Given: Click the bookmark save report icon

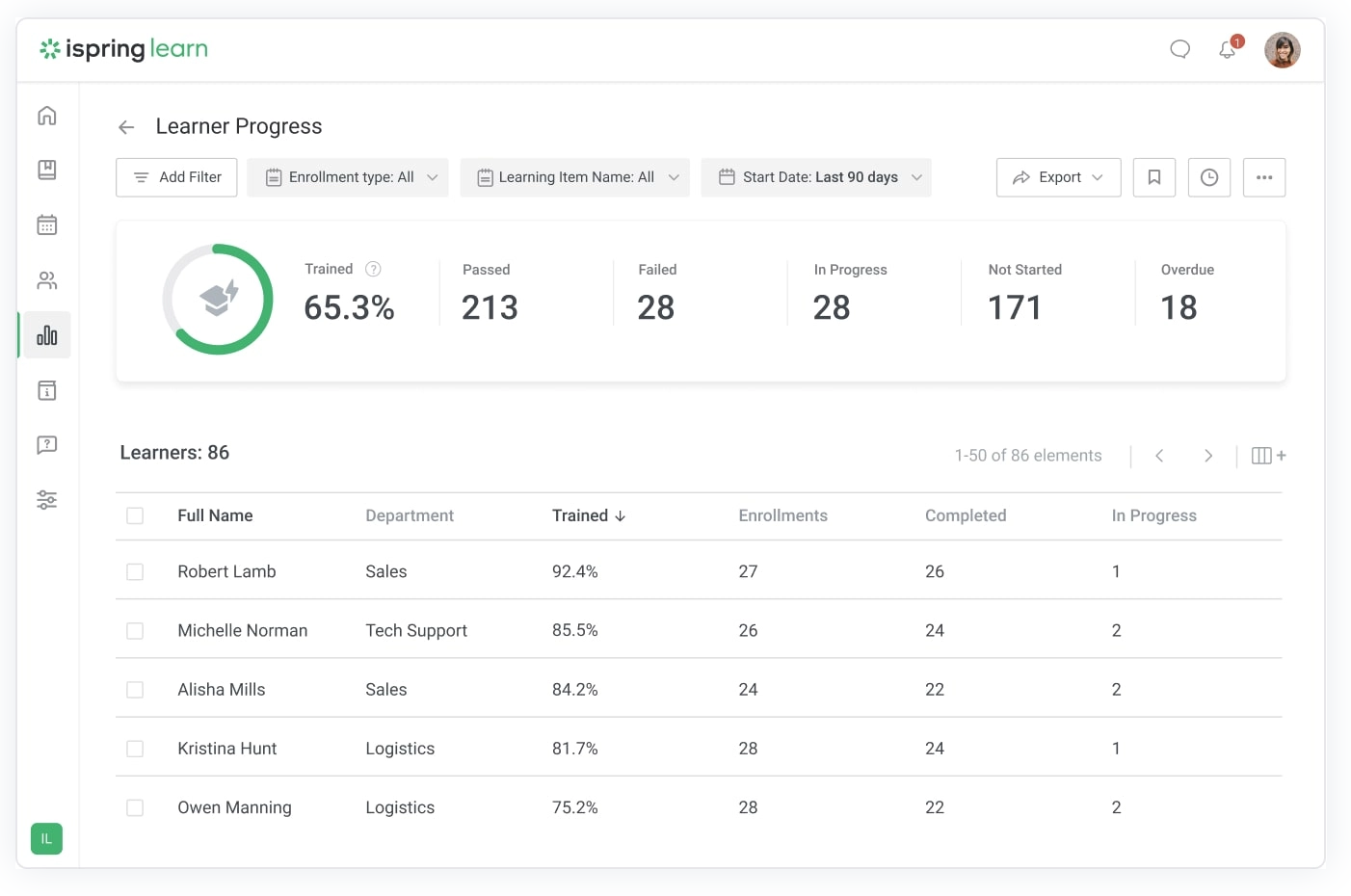Looking at the screenshot, I should click(1153, 177).
